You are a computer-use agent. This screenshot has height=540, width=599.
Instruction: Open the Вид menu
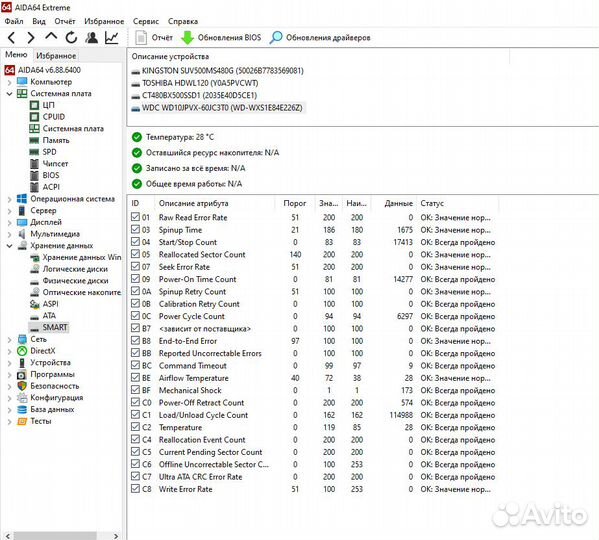point(39,21)
